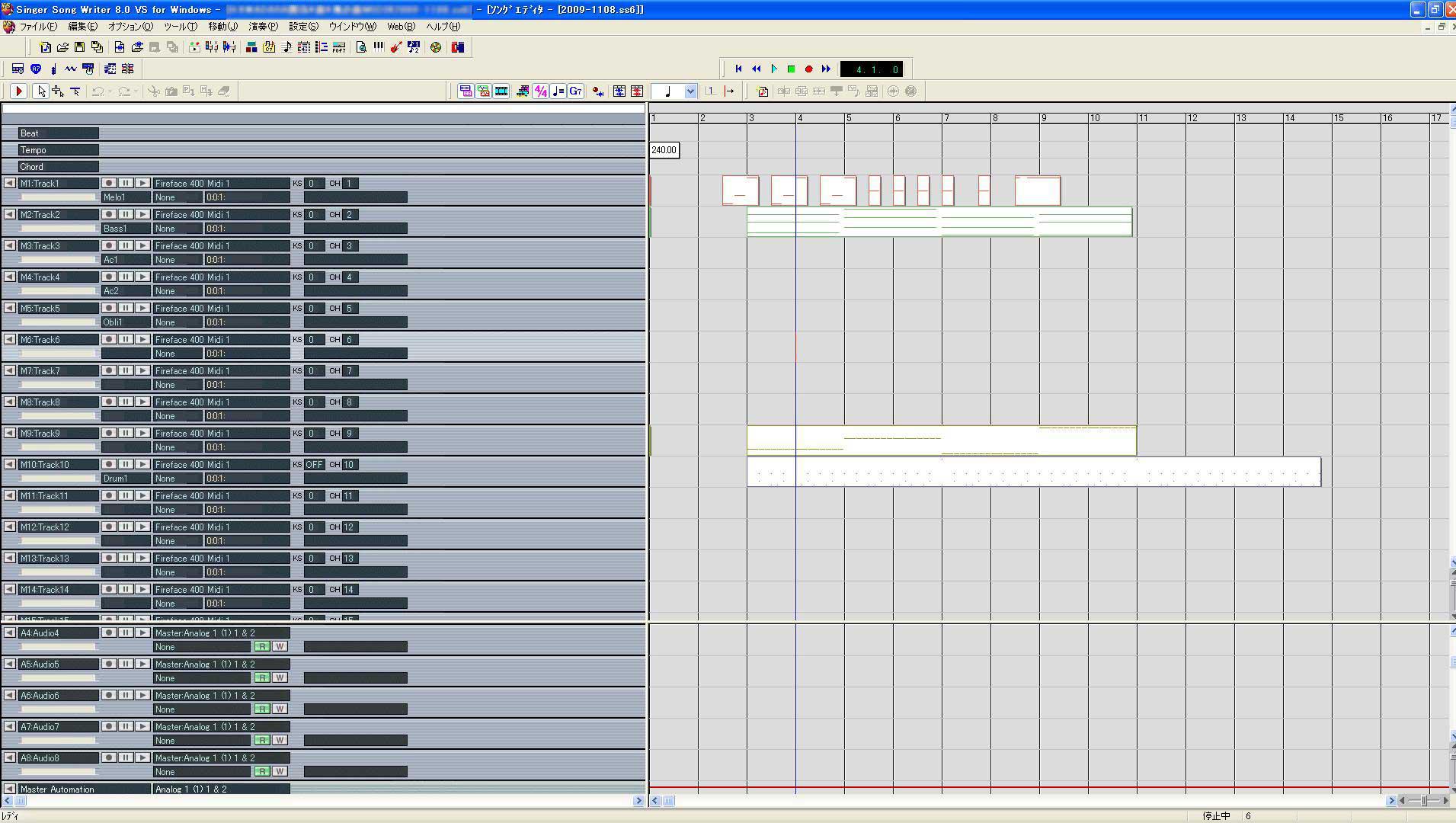The width and height of the screenshot is (1456, 823).
Task: Solo M3:Track3 with play button
Action: pyautogui.click(x=142, y=245)
